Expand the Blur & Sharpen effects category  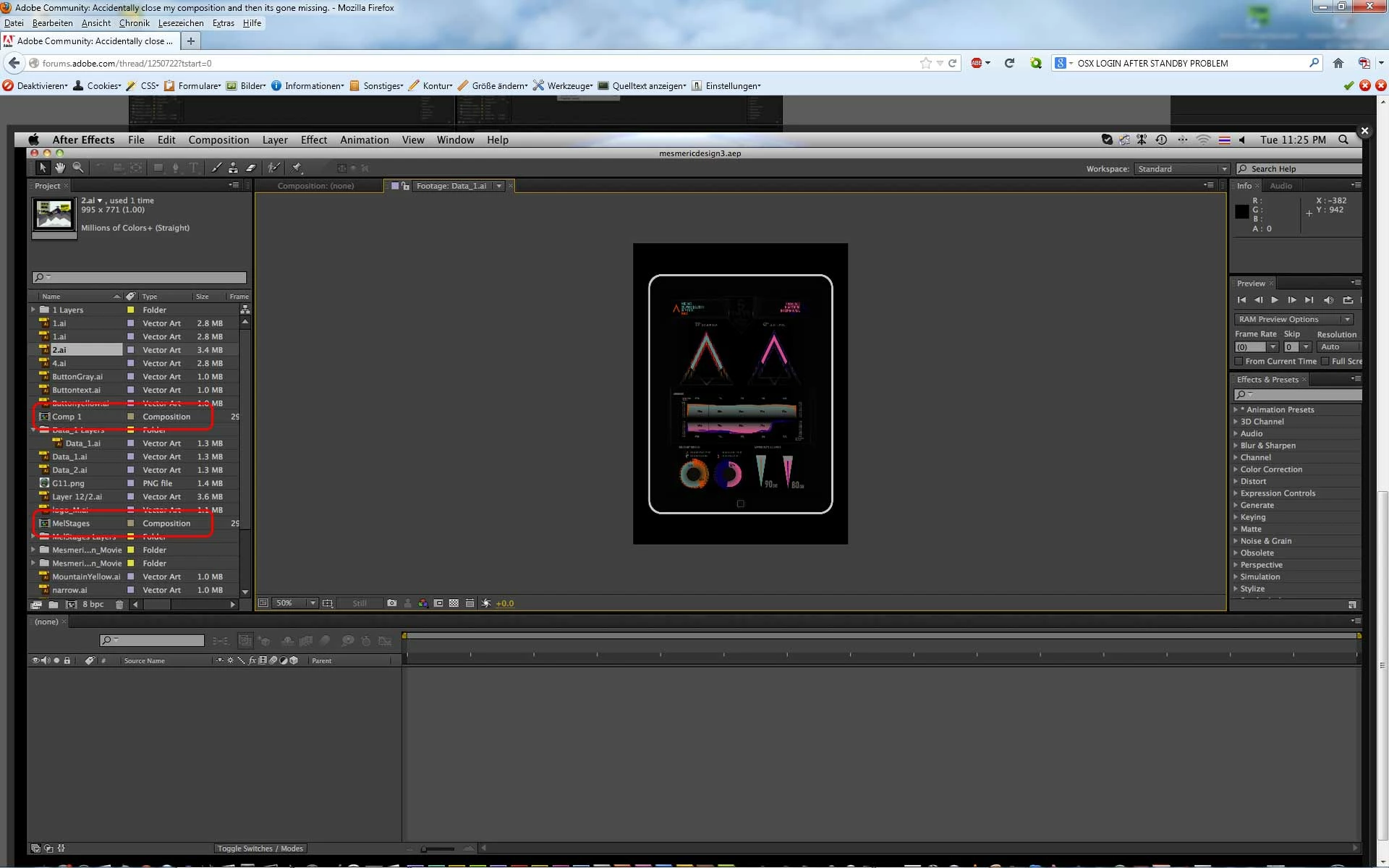pos(1236,446)
